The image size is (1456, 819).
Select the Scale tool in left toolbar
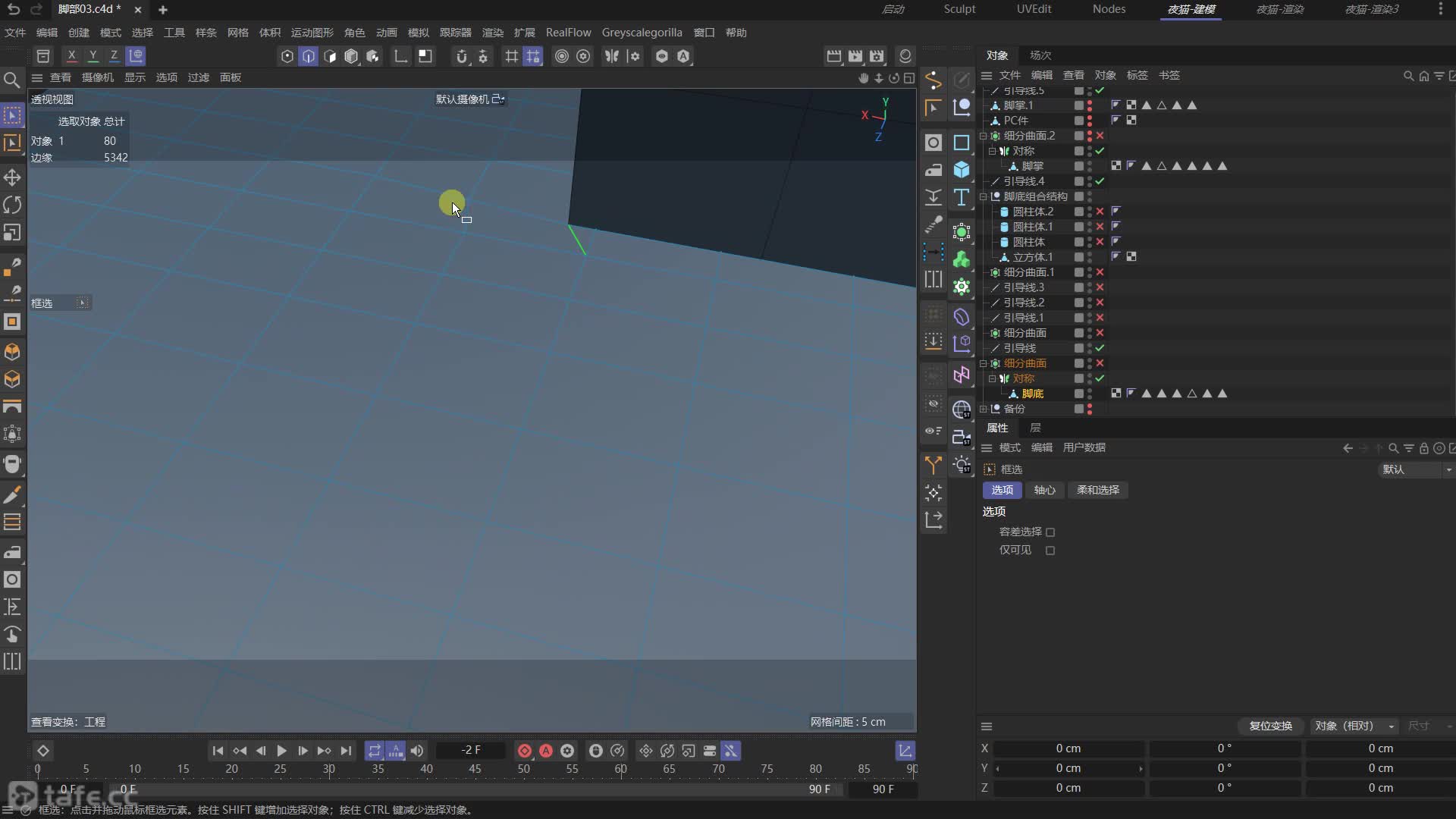point(12,233)
